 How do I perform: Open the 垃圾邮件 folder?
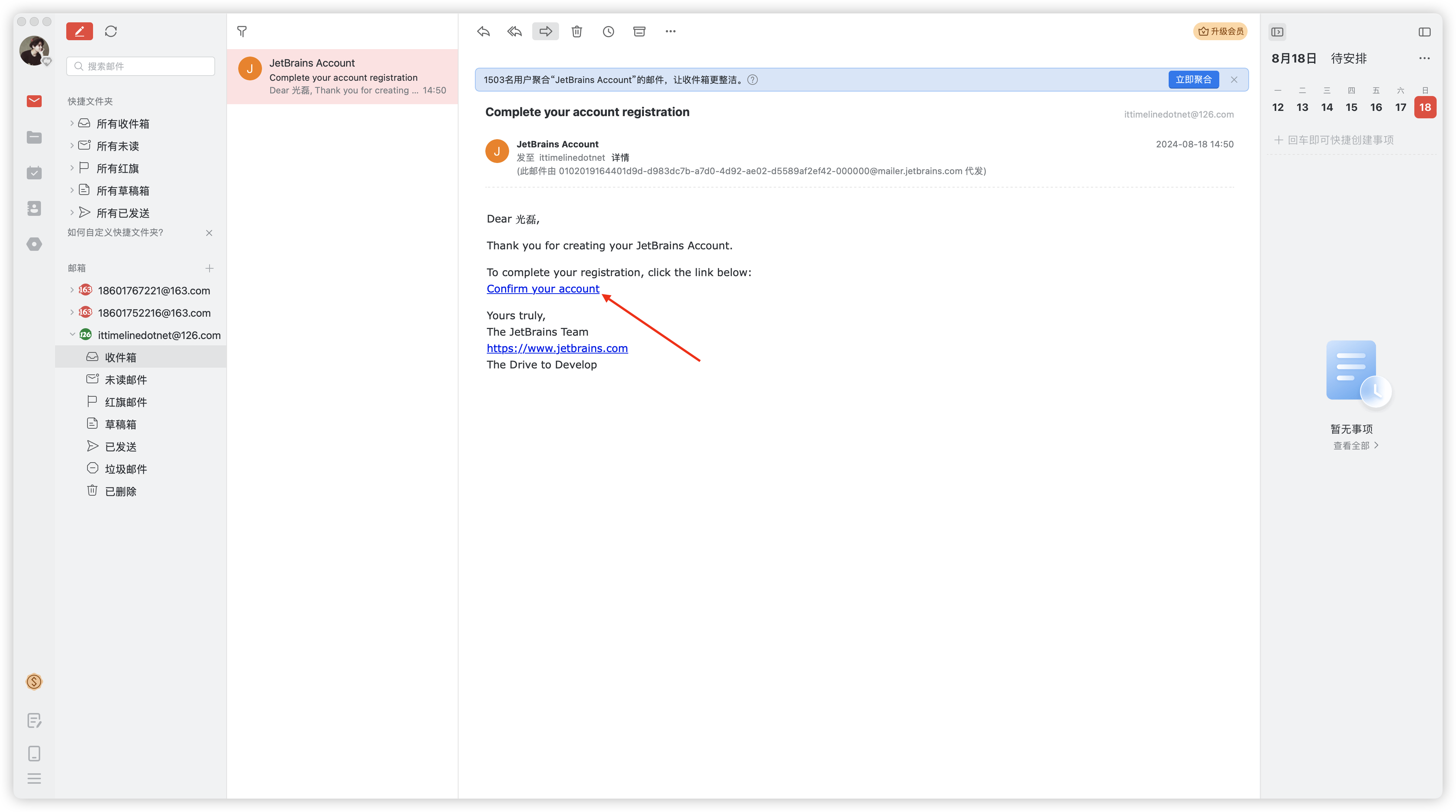pyautogui.click(x=125, y=469)
